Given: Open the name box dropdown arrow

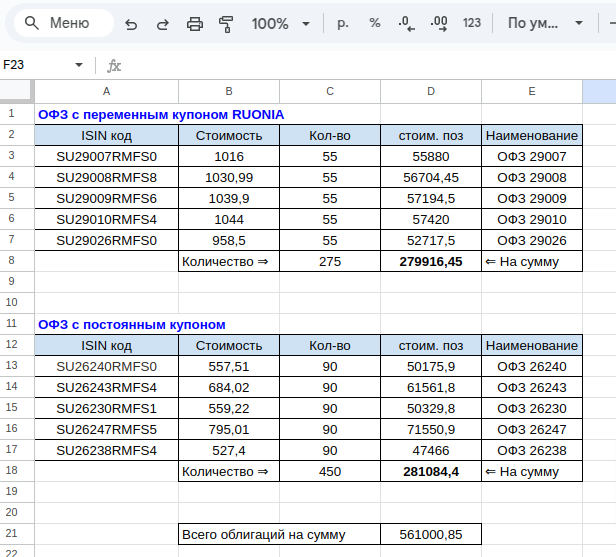Looking at the screenshot, I should click(79, 65).
